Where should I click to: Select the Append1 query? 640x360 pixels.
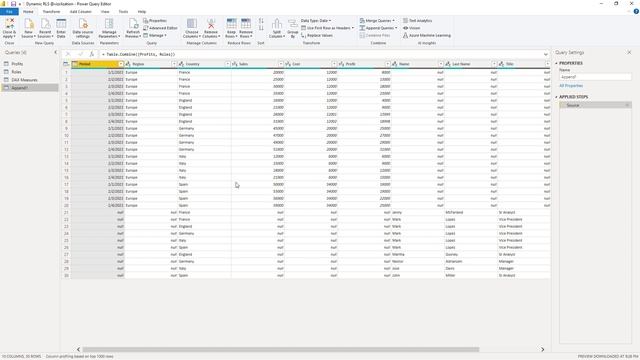coord(30,88)
